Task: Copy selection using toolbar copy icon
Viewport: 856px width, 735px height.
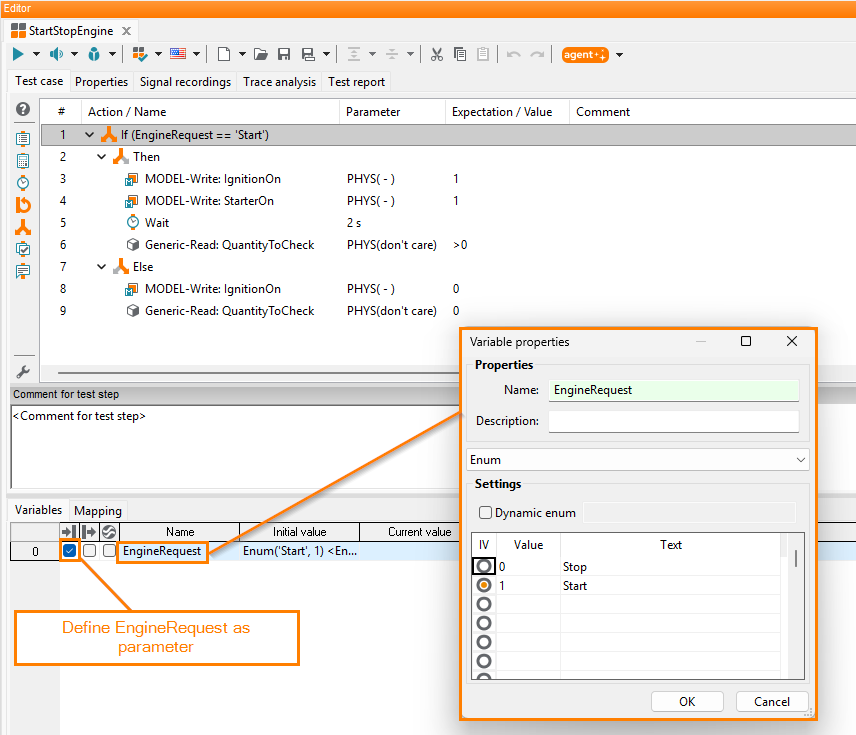Action: click(x=460, y=54)
